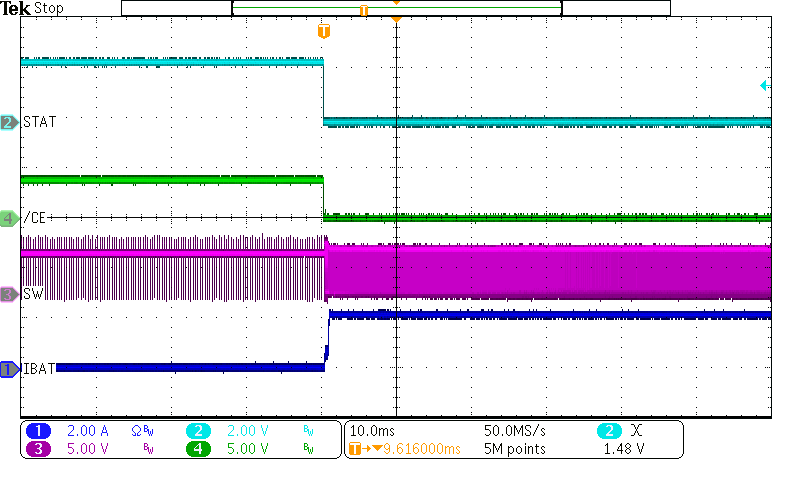Click the 5M points record length readout
800x480 pixels.
pyautogui.click(x=514, y=449)
